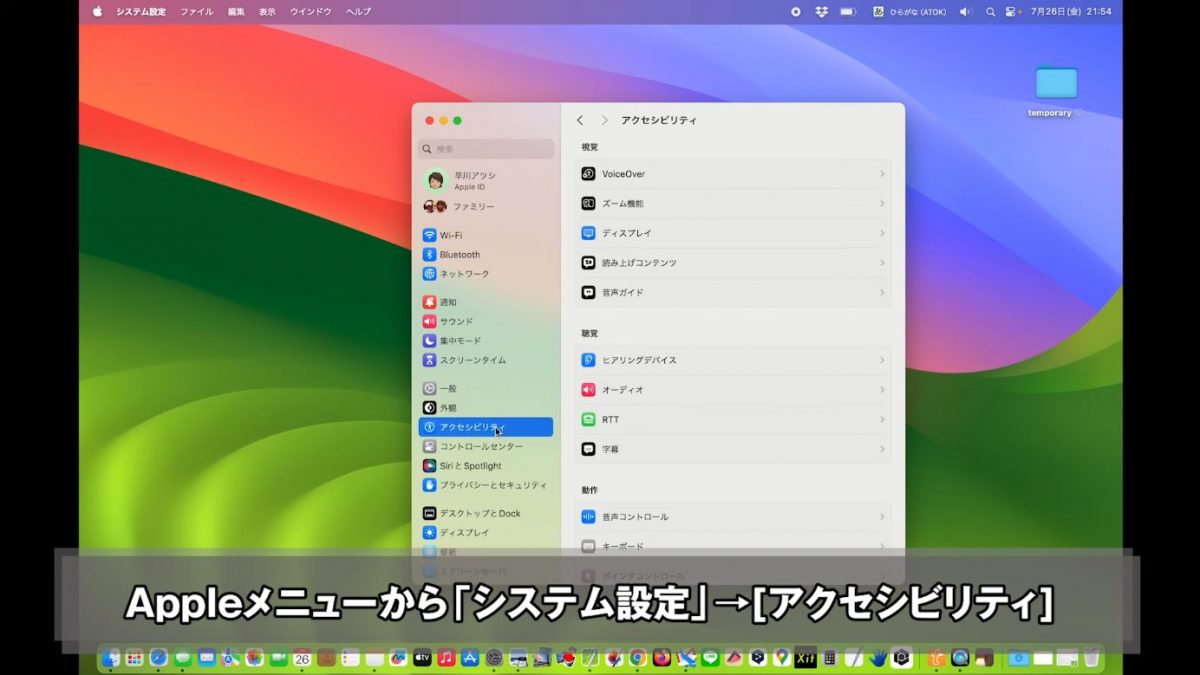Click the volume icon in the menu bar

click(x=966, y=12)
